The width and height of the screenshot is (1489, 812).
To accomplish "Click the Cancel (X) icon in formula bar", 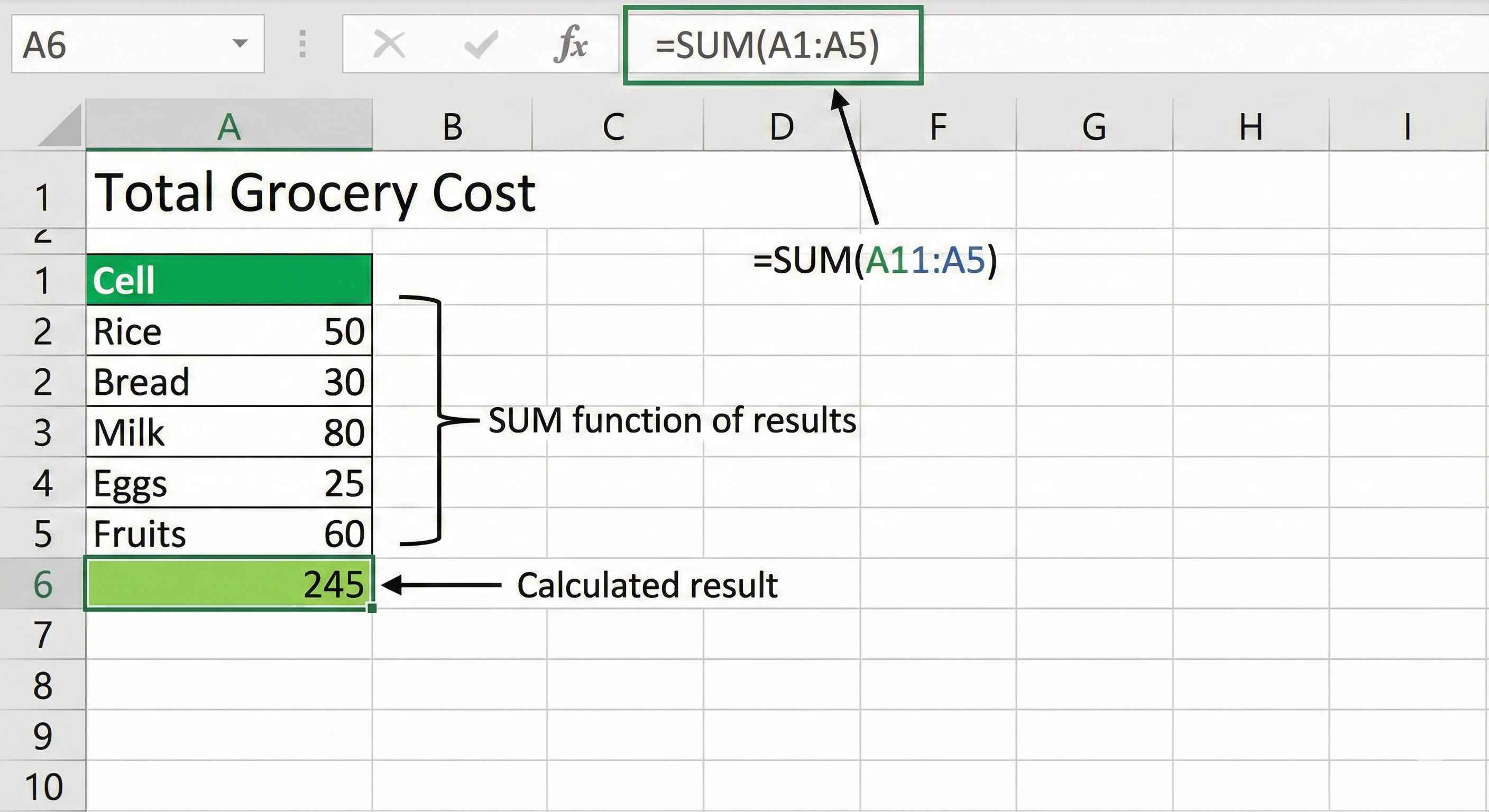I will pos(389,45).
